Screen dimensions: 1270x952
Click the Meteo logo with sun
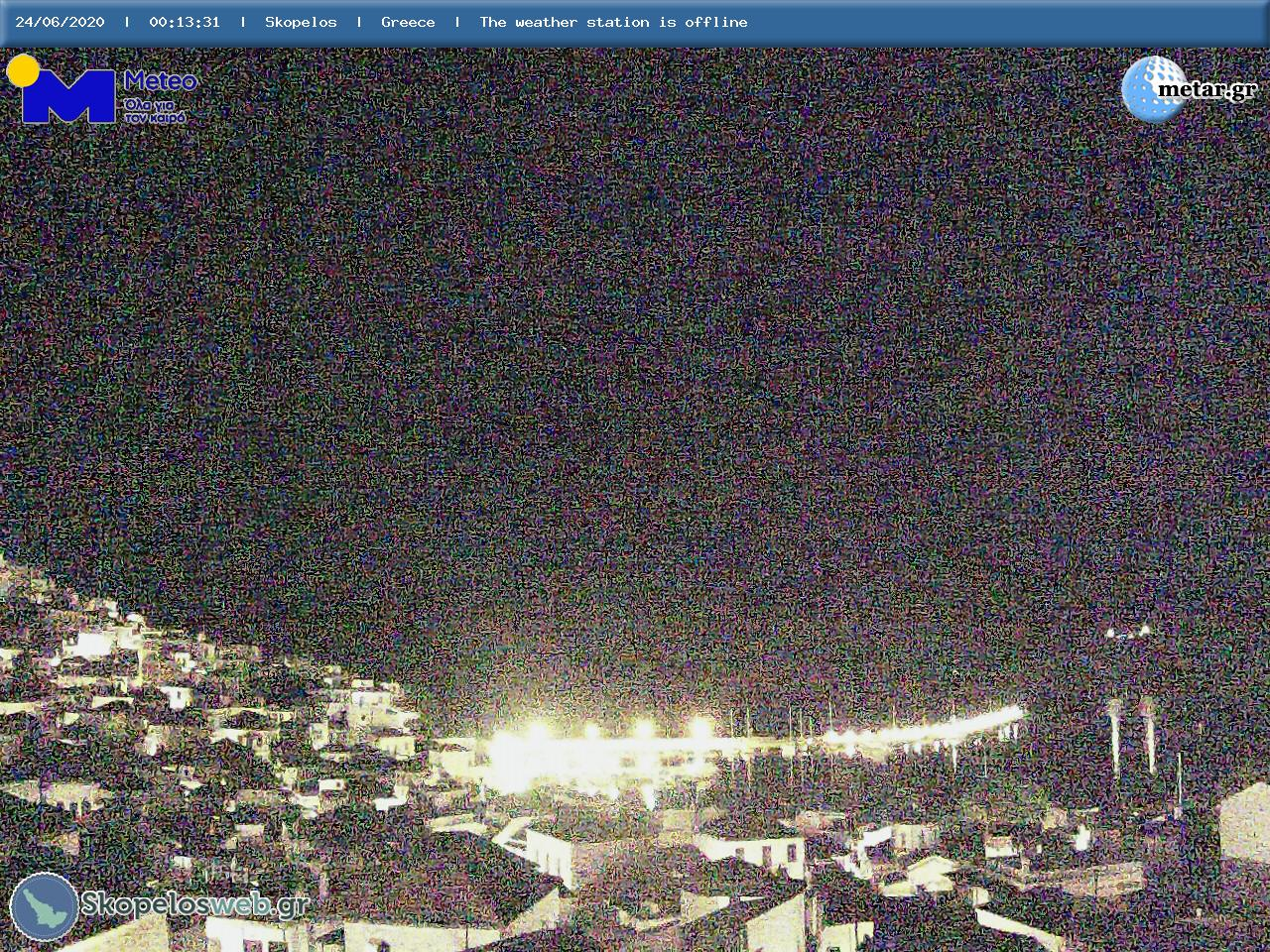coord(101,89)
